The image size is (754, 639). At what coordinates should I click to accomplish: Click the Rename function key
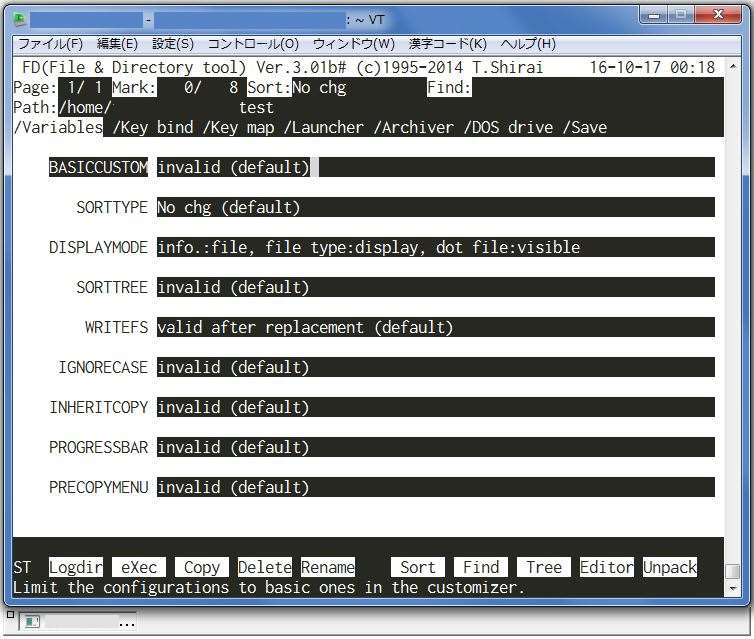pyautogui.click(x=328, y=567)
